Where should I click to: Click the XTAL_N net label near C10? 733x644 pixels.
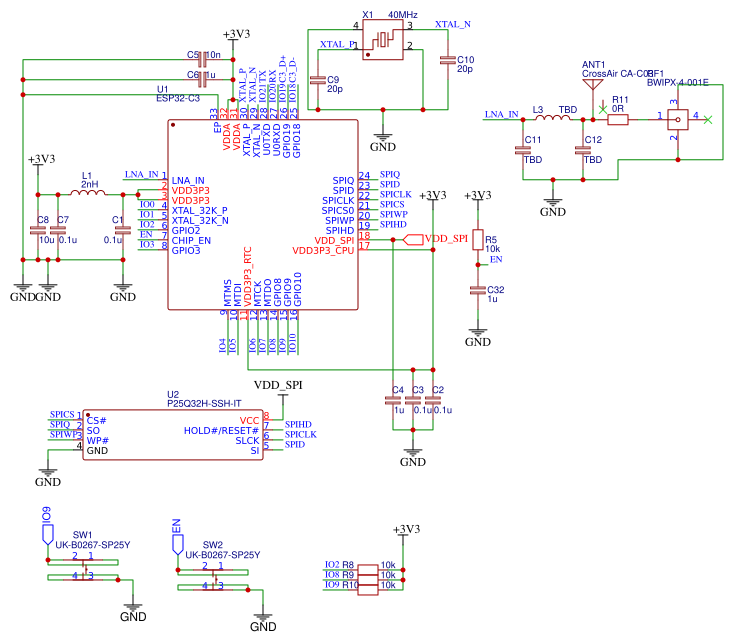tap(453, 24)
